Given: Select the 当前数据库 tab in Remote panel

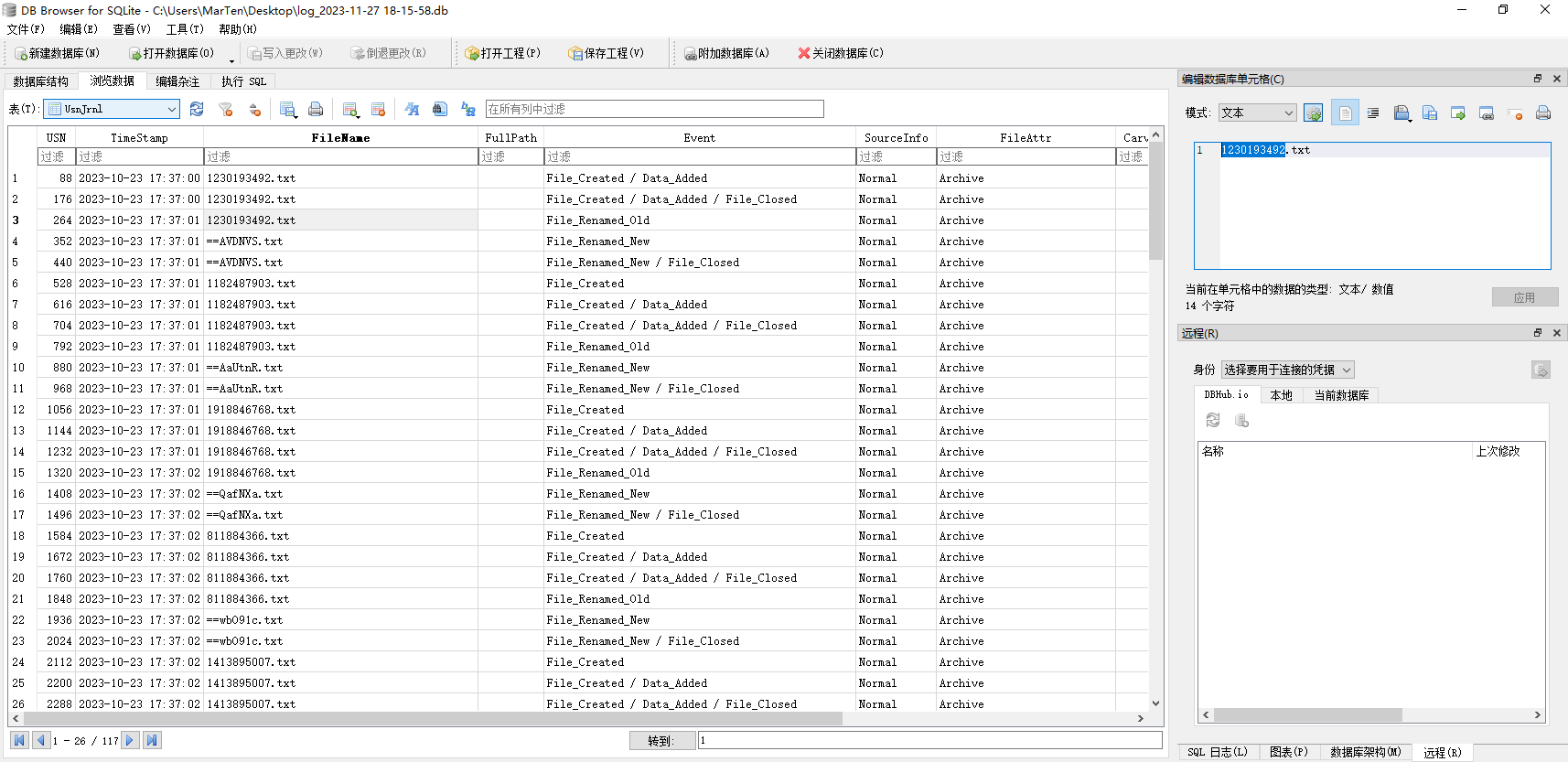Looking at the screenshot, I should [x=1341, y=395].
